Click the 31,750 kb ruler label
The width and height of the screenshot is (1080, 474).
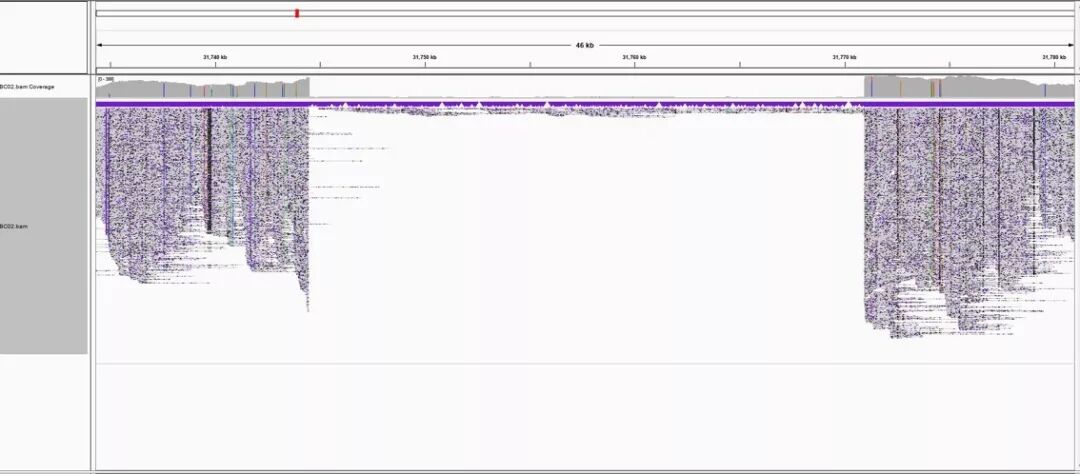tap(425, 58)
